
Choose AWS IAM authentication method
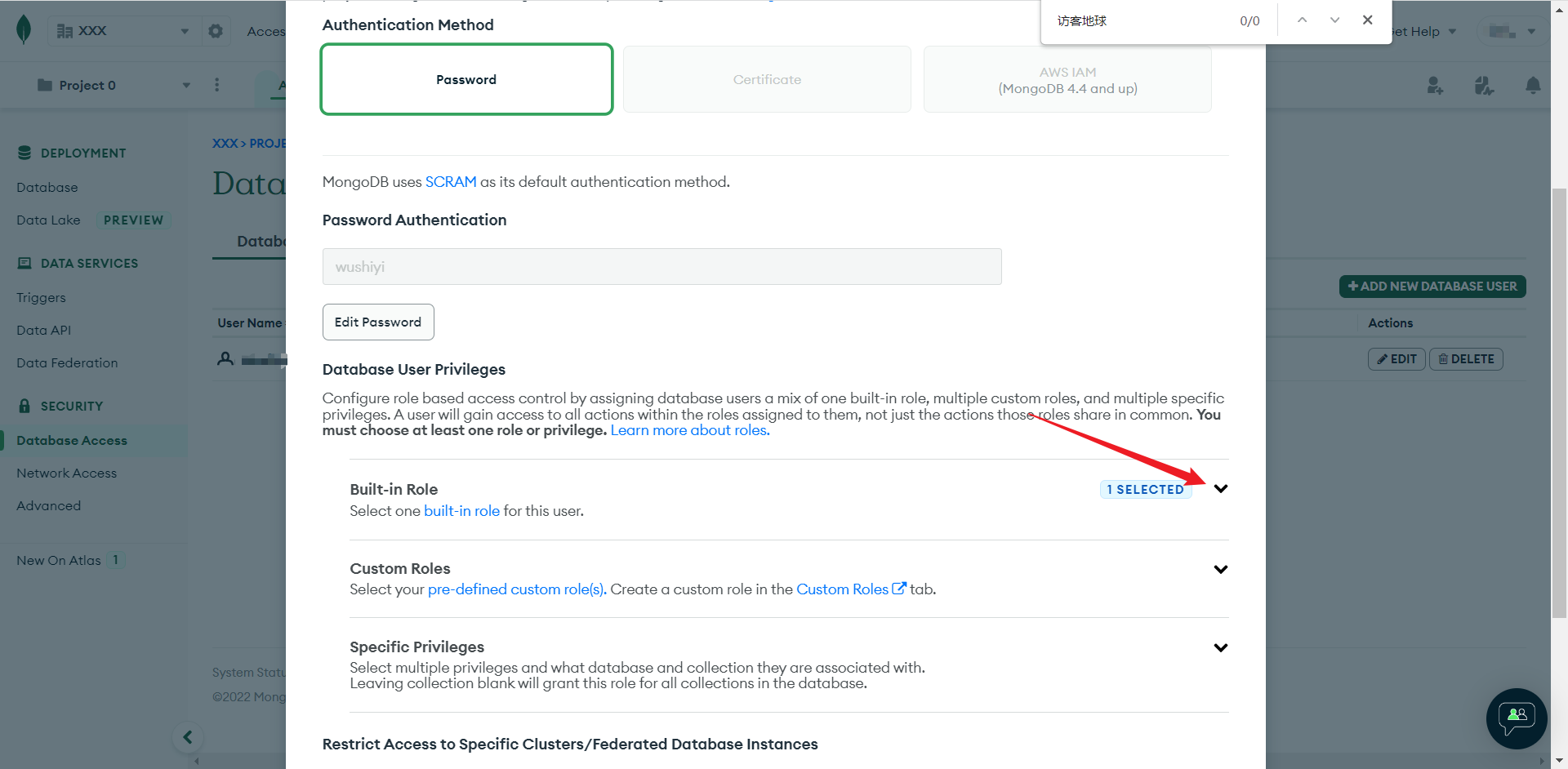(1067, 80)
